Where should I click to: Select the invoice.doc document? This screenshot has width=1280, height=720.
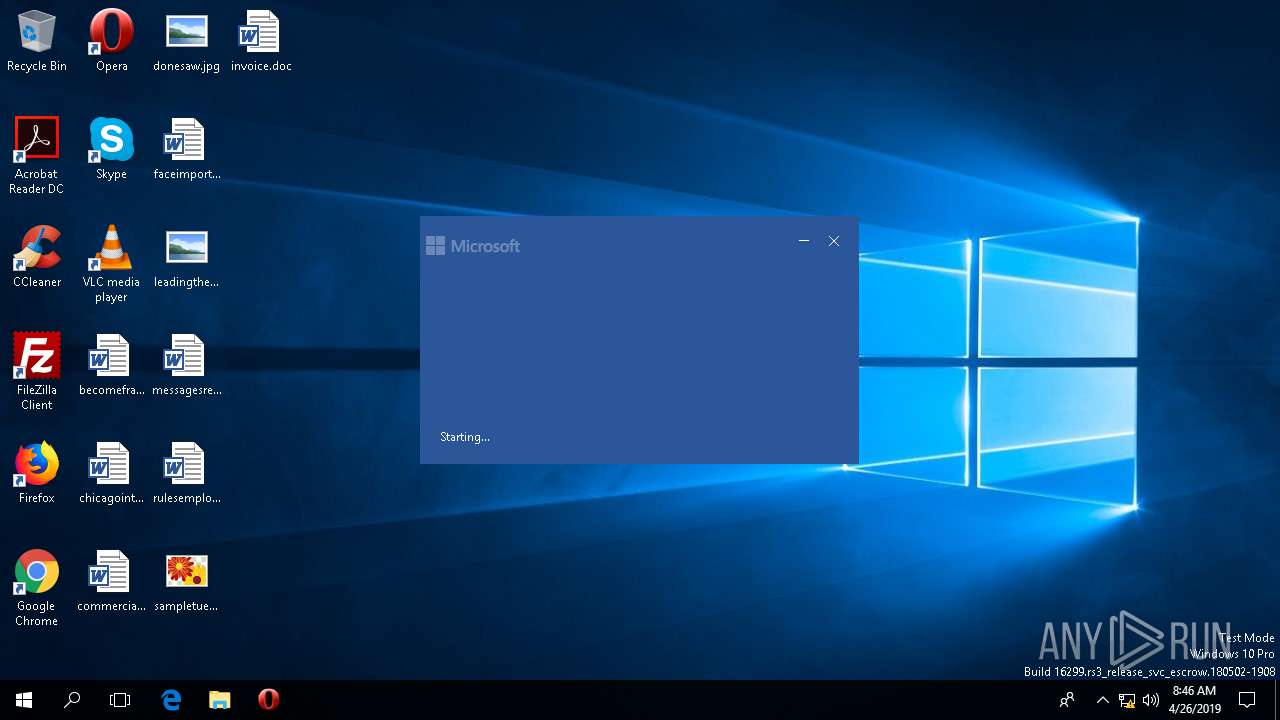pyautogui.click(x=261, y=42)
